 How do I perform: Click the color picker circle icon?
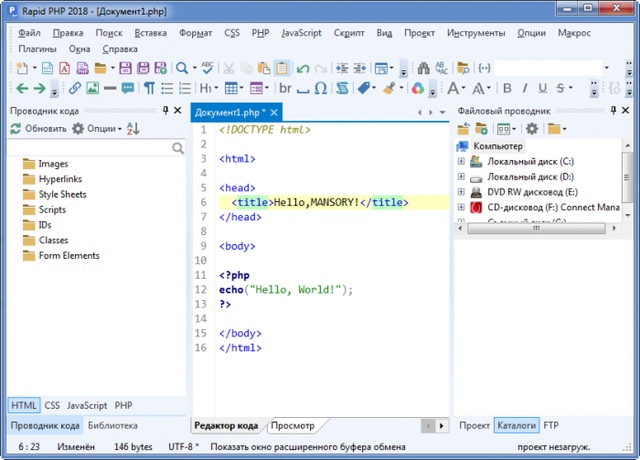pyautogui.click(x=417, y=88)
